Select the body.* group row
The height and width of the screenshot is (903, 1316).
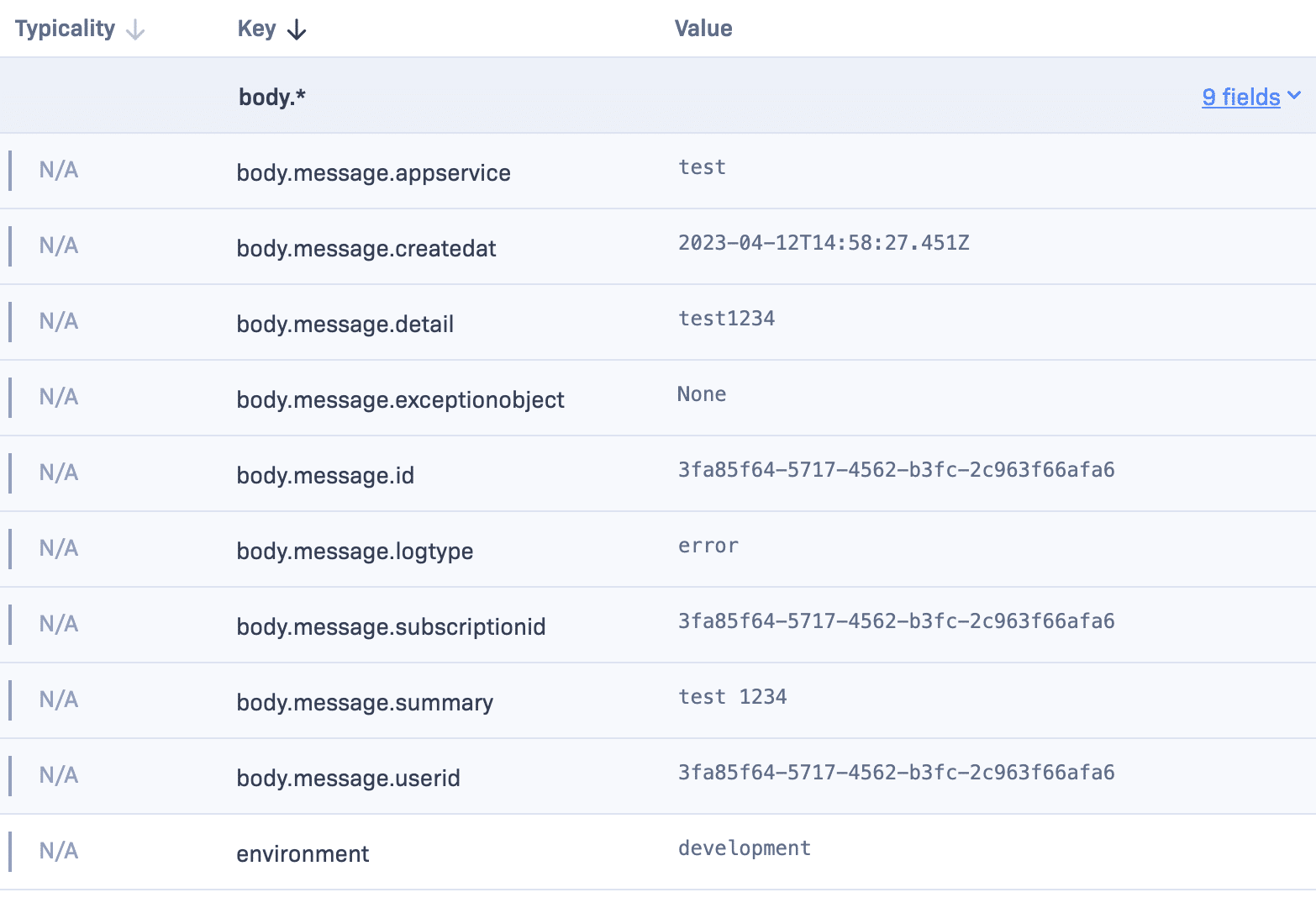[272, 98]
